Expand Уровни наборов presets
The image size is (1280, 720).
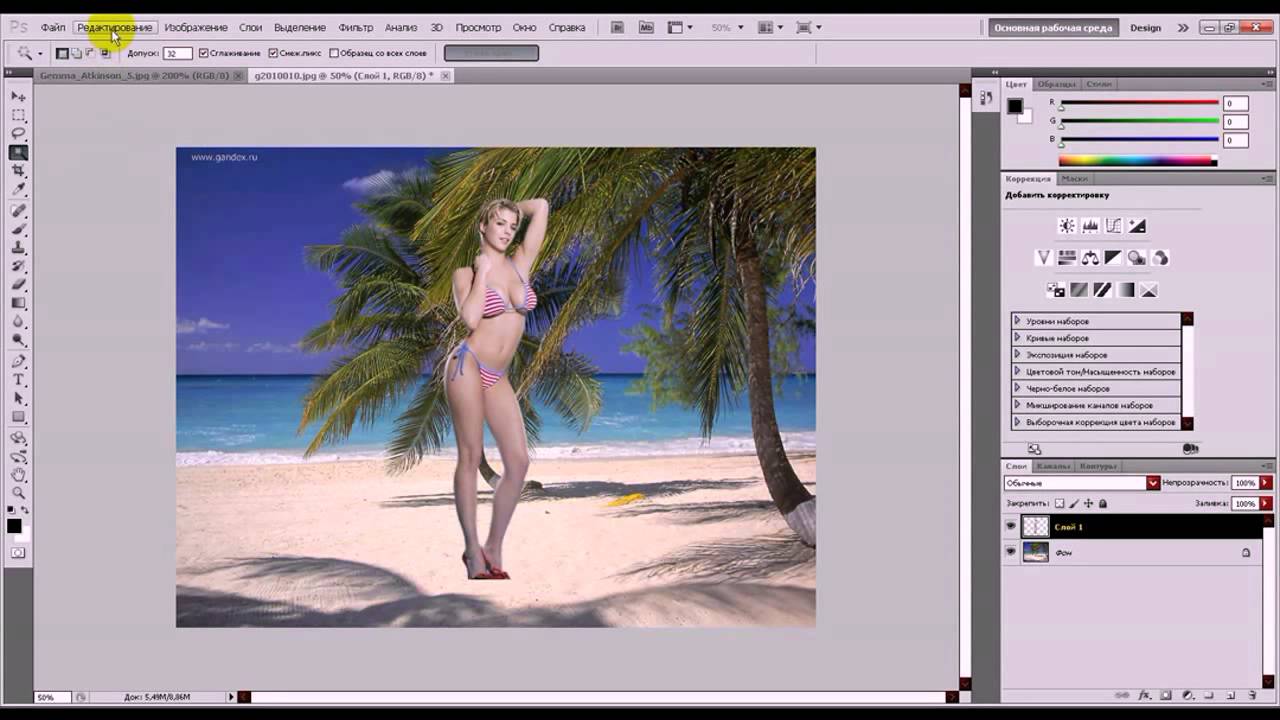tap(1017, 321)
